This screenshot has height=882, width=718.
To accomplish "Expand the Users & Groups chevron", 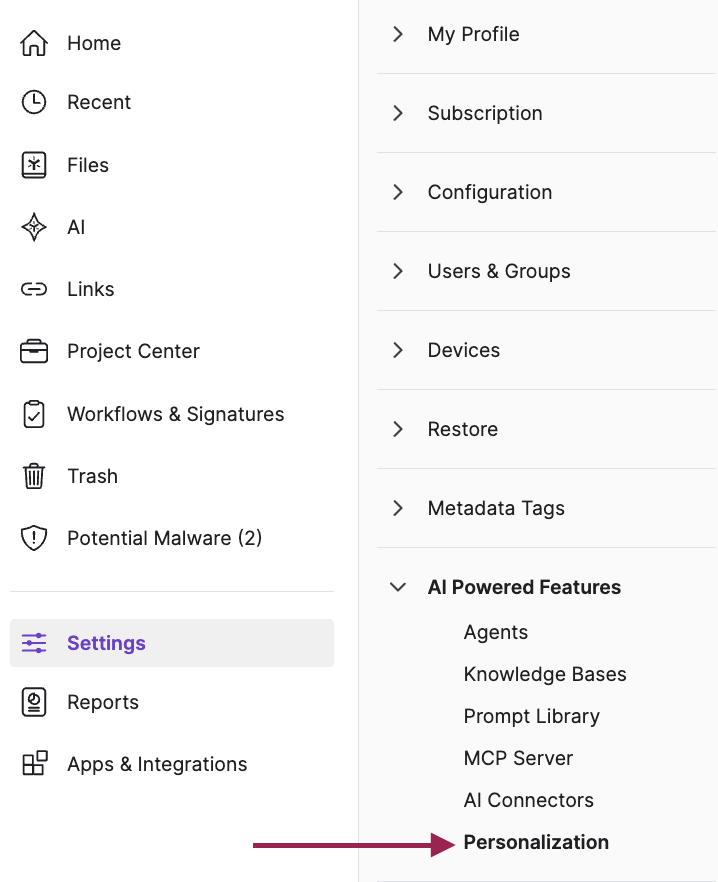I will (398, 271).
